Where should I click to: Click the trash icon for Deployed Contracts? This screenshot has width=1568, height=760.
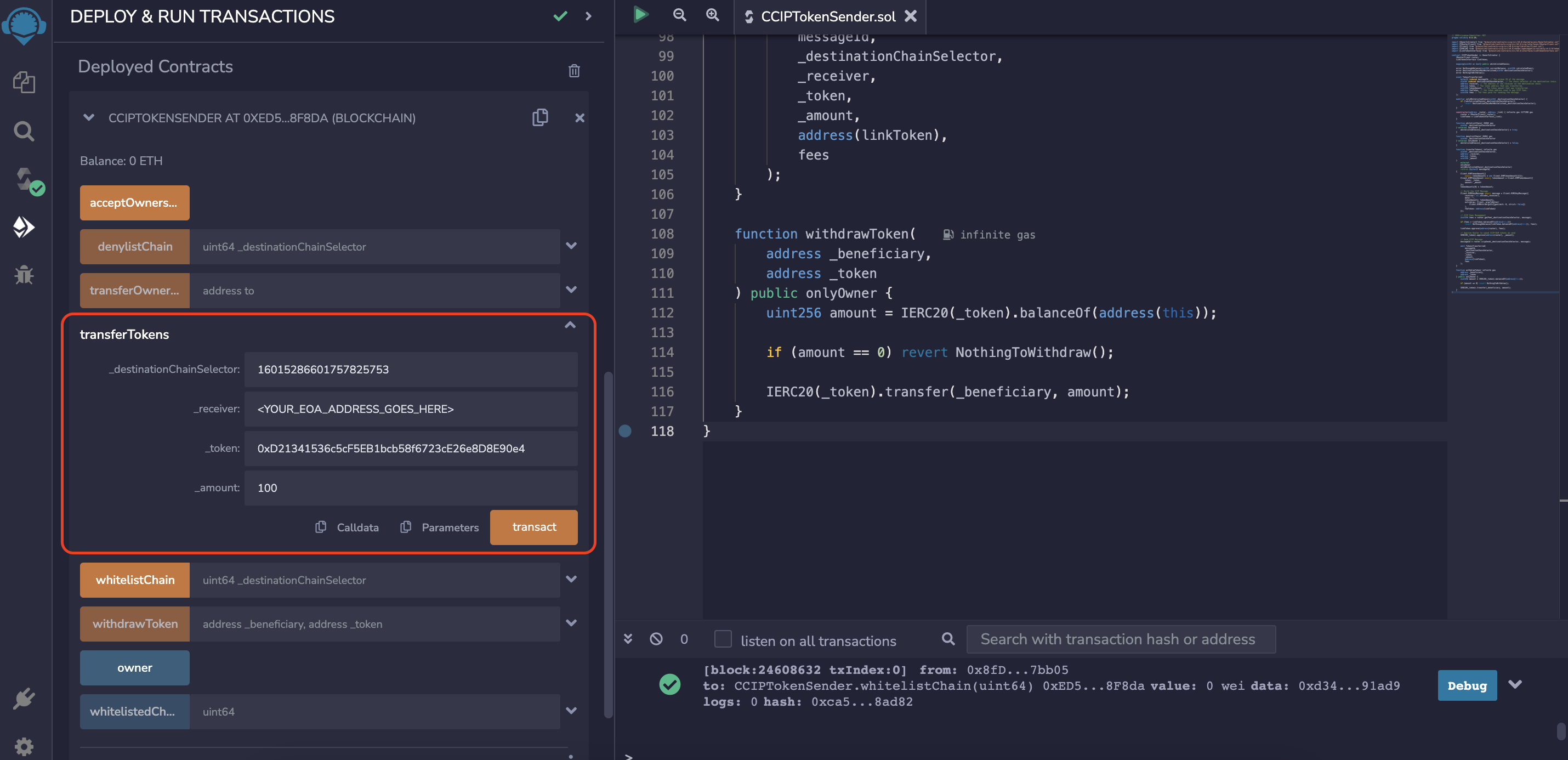(573, 71)
